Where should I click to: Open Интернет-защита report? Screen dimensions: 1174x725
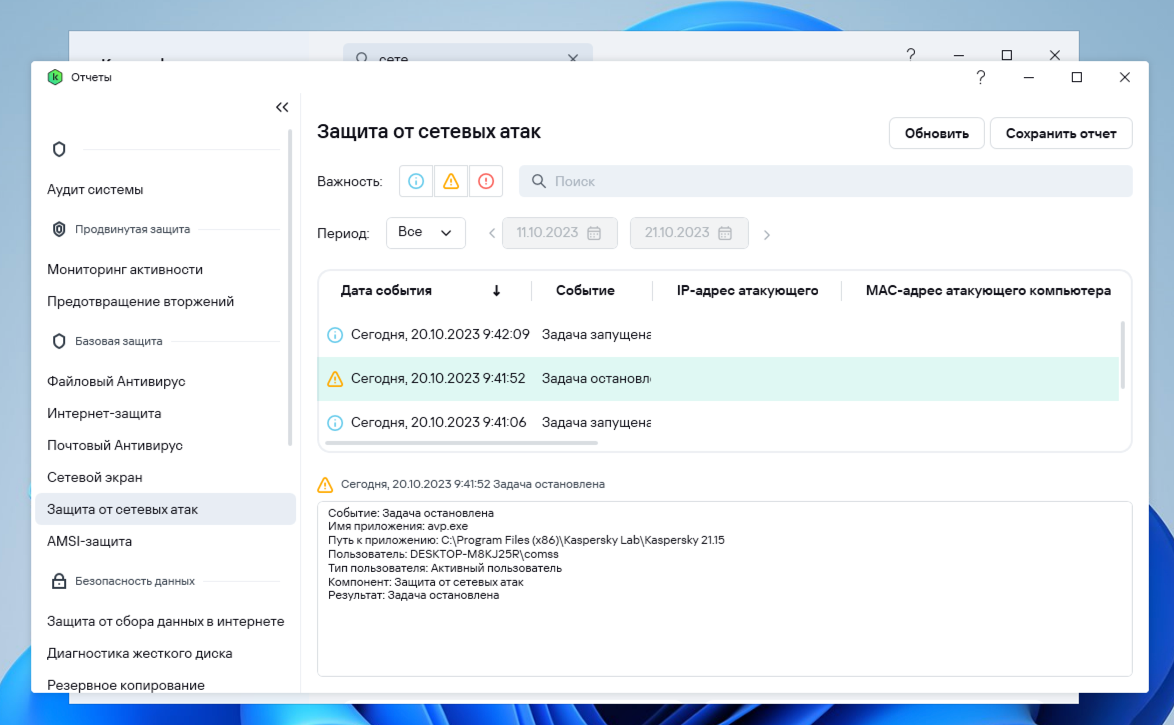tap(104, 413)
